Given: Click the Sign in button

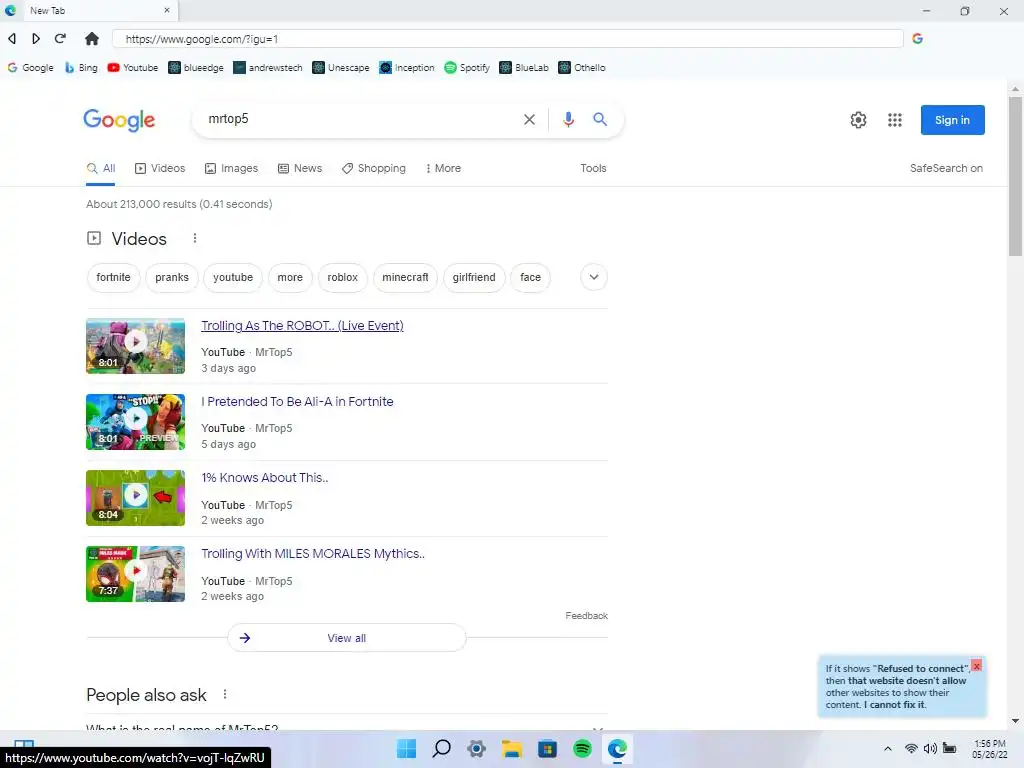Looking at the screenshot, I should 952,120.
